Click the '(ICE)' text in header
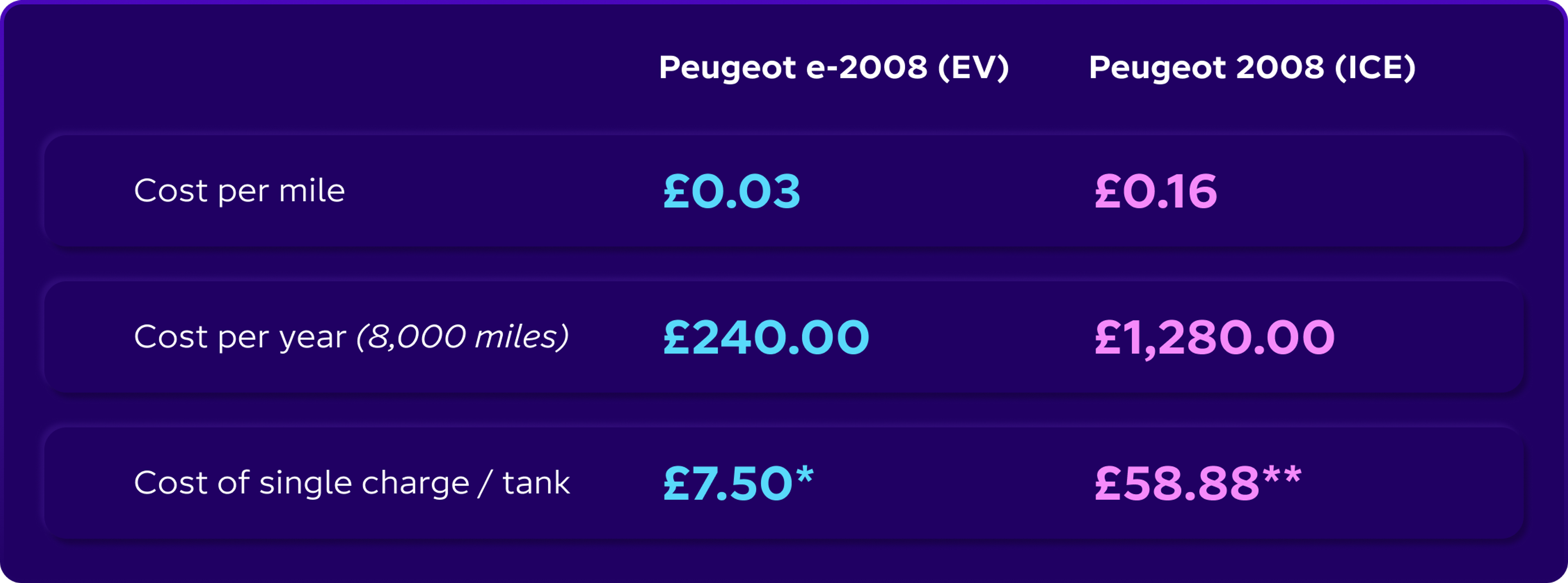Image resolution: width=1568 pixels, height=583 pixels. 1375,67
